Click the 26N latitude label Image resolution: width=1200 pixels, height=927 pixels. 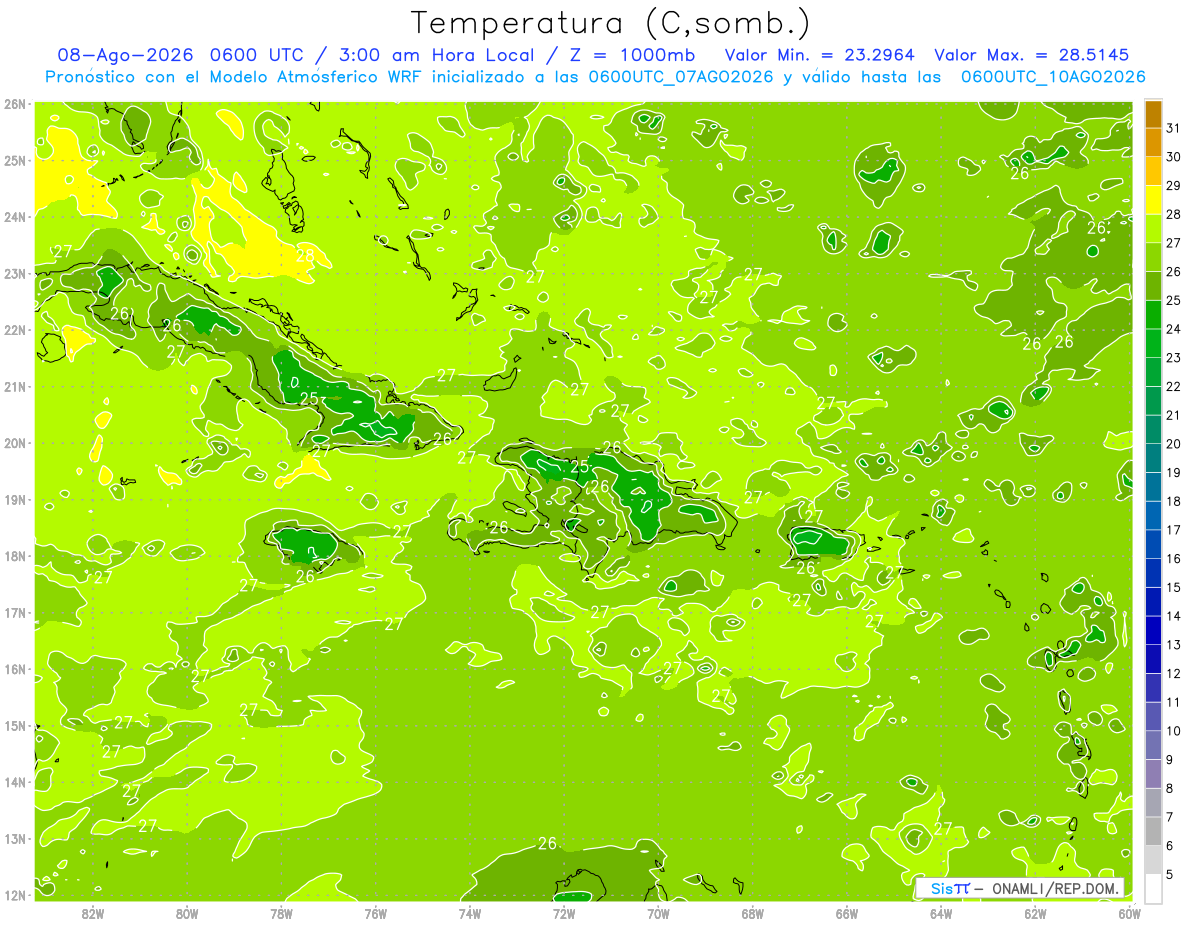(15, 104)
